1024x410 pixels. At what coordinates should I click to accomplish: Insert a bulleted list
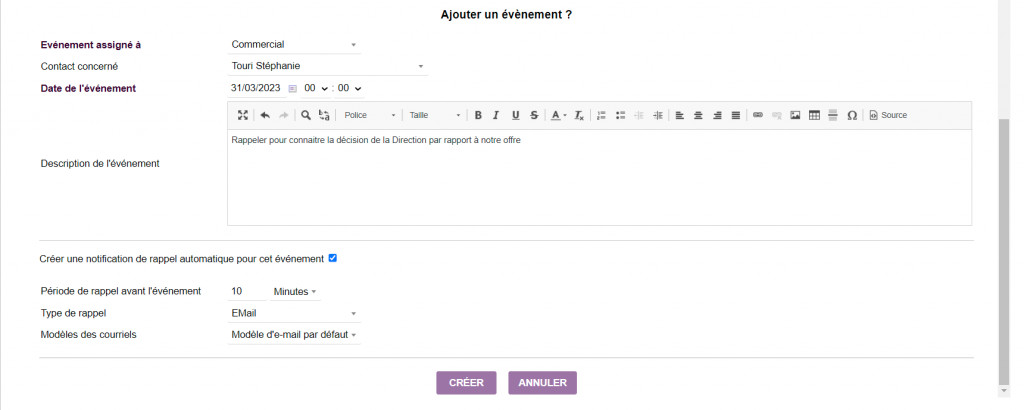coord(620,115)
